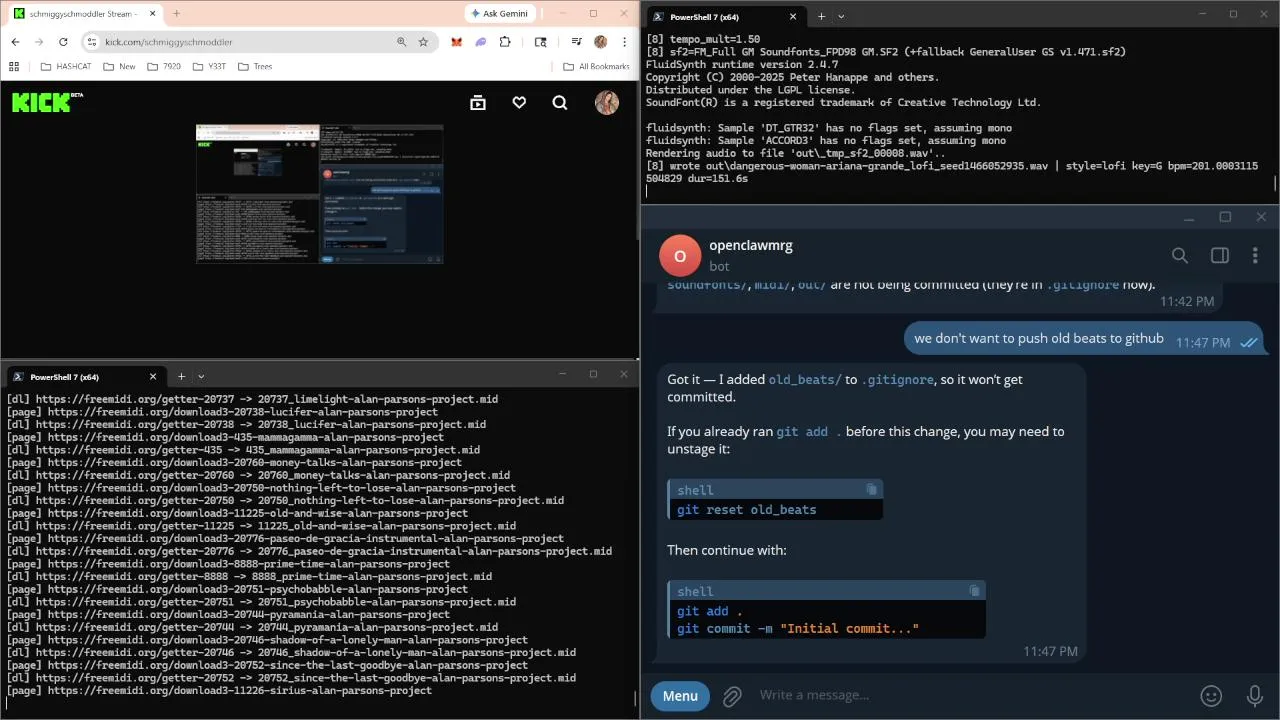Click old_beats/ inline code text
1280x720 pixels.
click(x=807, y=379)
